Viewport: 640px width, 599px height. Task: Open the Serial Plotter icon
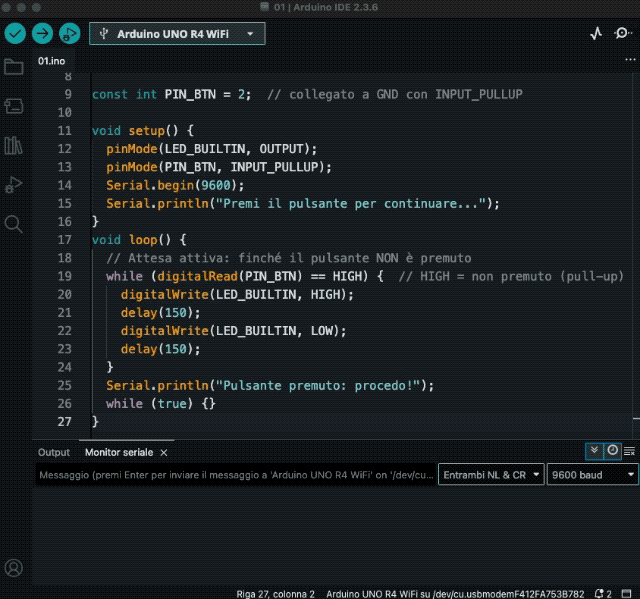click(x=597, y=33)
